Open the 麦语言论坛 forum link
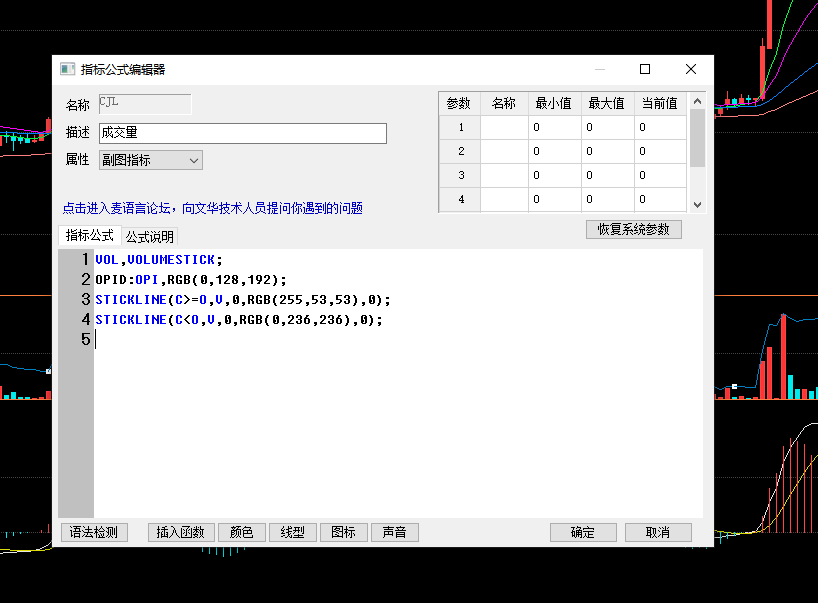This screenshot has width=818, height=603. [212, 208]
